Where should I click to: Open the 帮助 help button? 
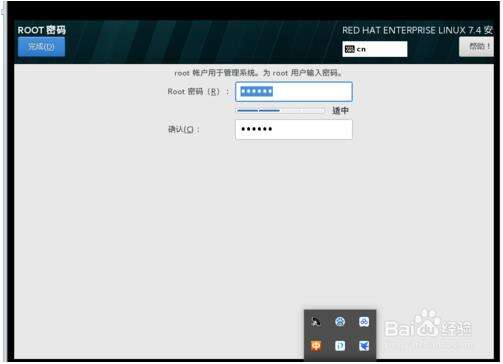[x=476, y=47]
